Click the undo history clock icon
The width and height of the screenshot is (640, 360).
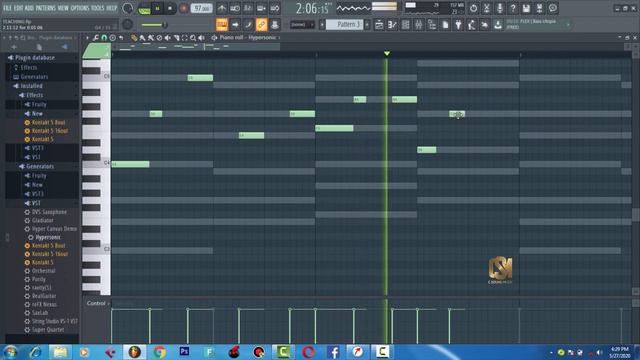(x=473, y=8)
